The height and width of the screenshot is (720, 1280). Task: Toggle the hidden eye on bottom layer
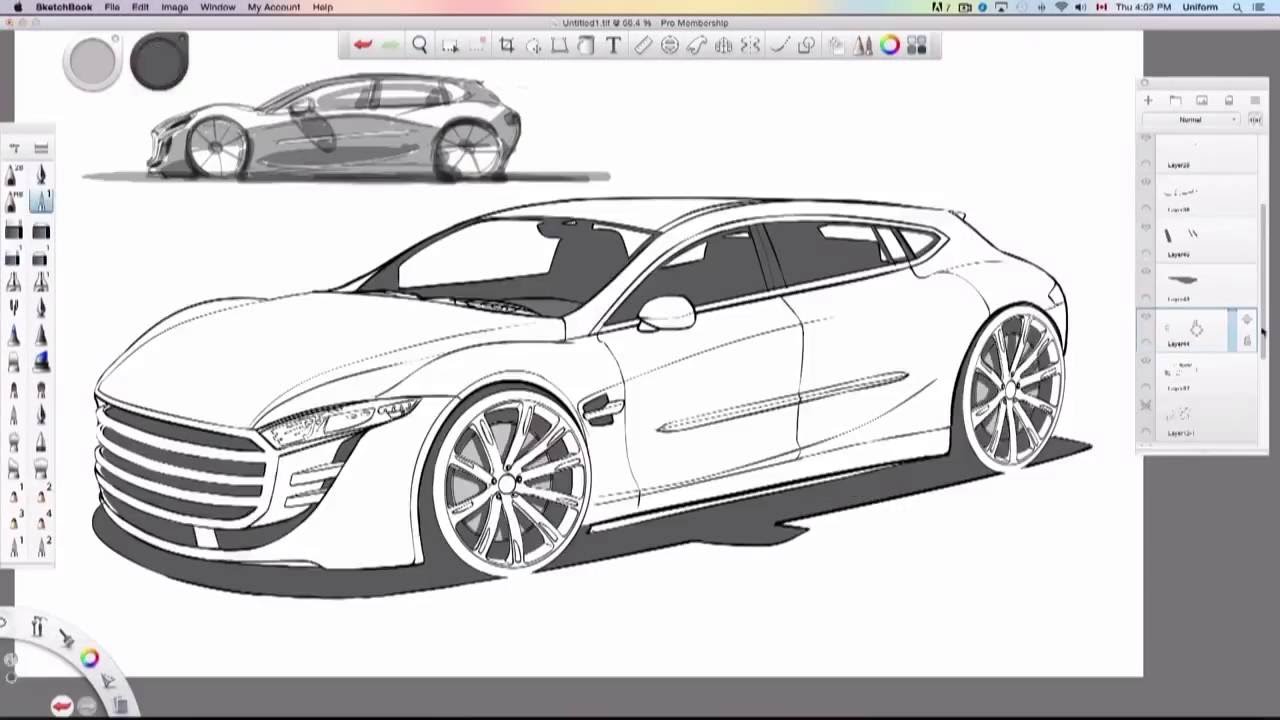1146,405
